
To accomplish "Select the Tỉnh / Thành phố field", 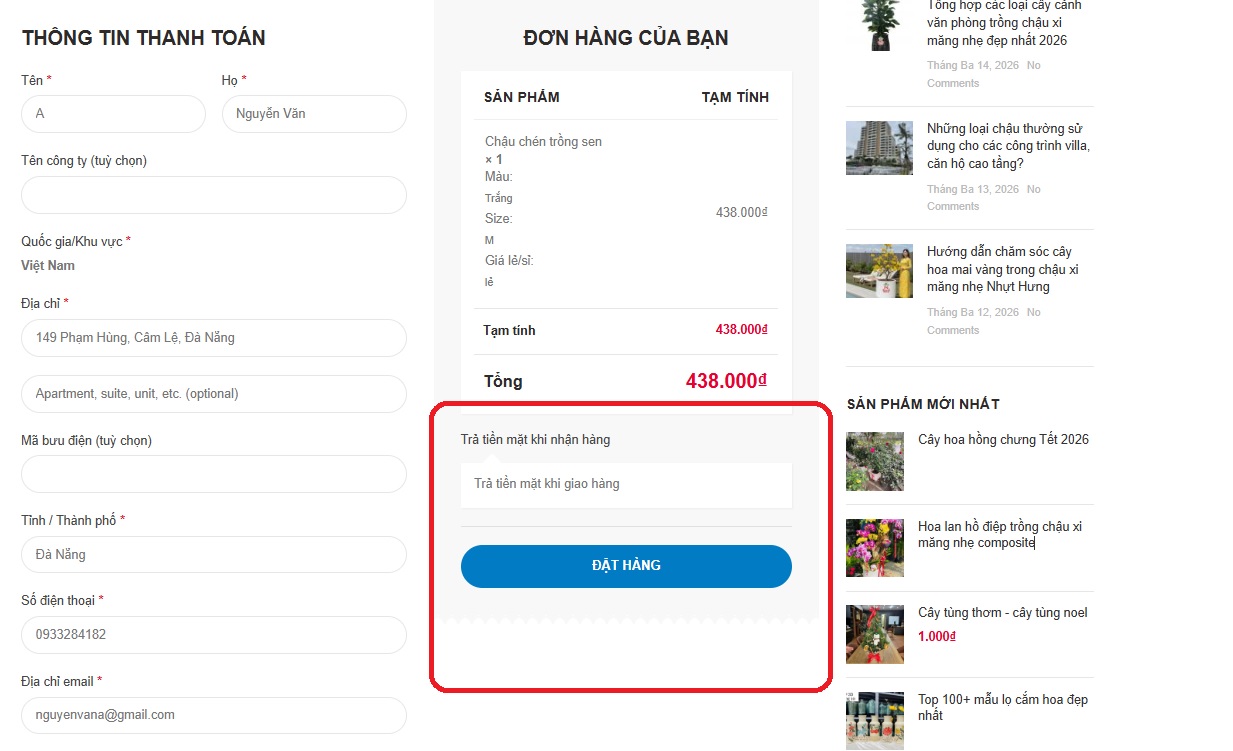I will click(214, 555).
